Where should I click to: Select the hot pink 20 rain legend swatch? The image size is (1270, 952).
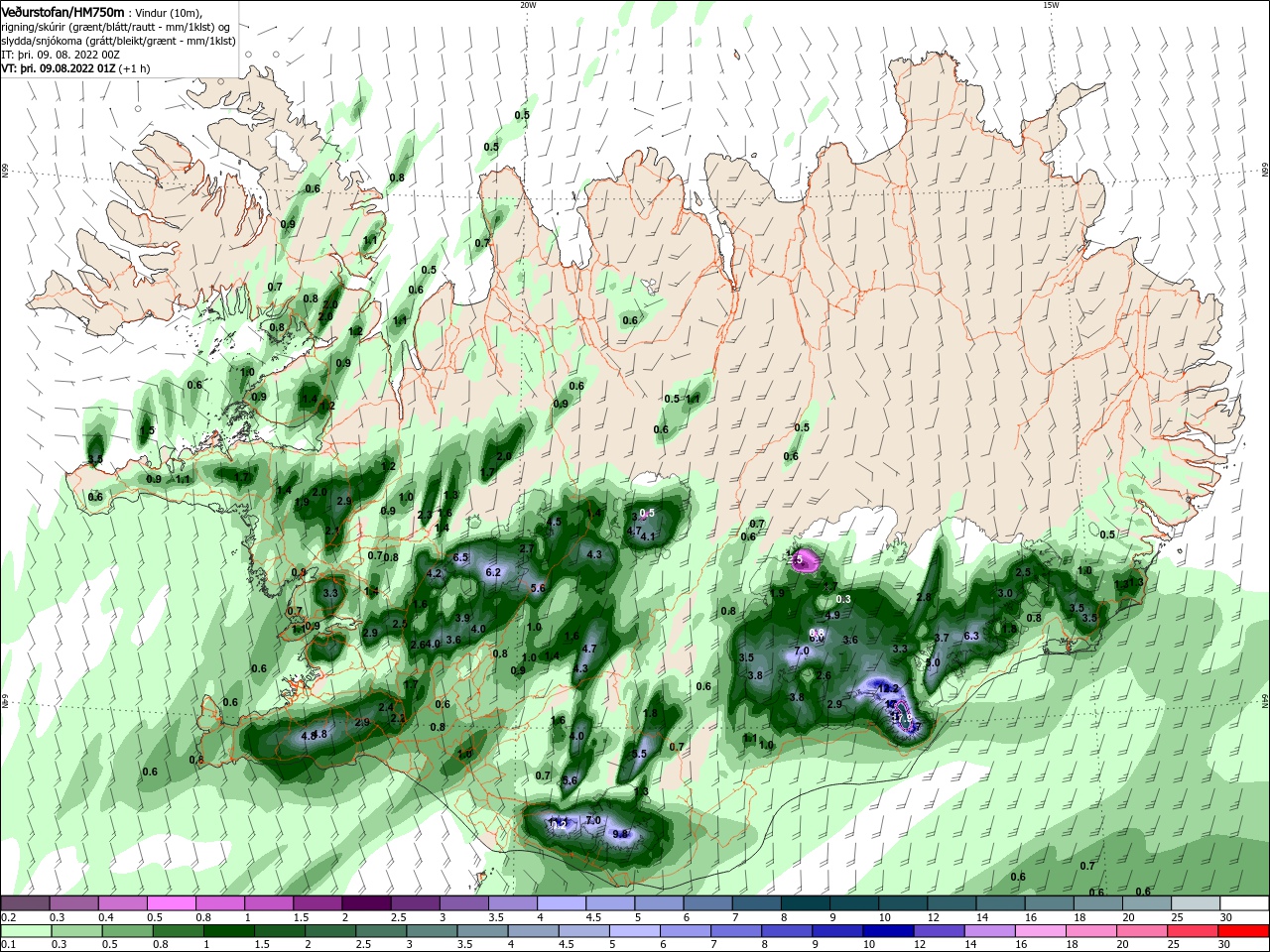pyautogui.click(x=1143, y=931)
